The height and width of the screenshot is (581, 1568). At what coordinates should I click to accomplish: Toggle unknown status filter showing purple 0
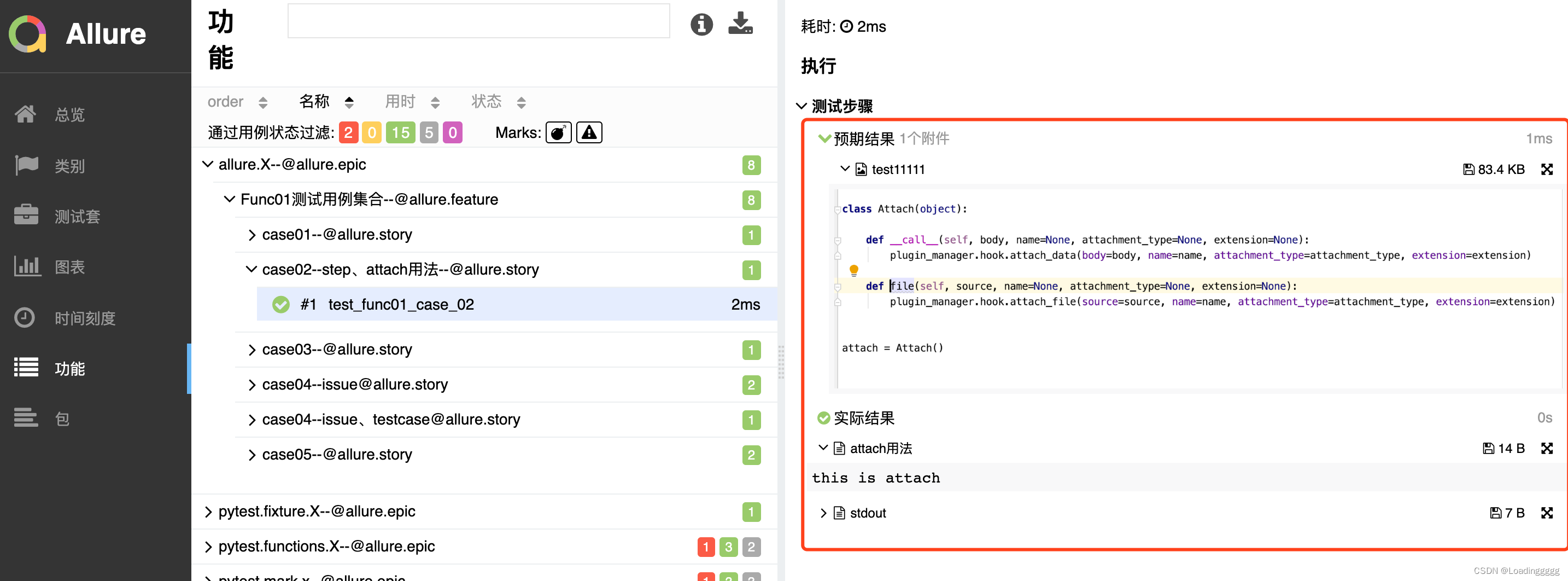click(x=452, y=132)
